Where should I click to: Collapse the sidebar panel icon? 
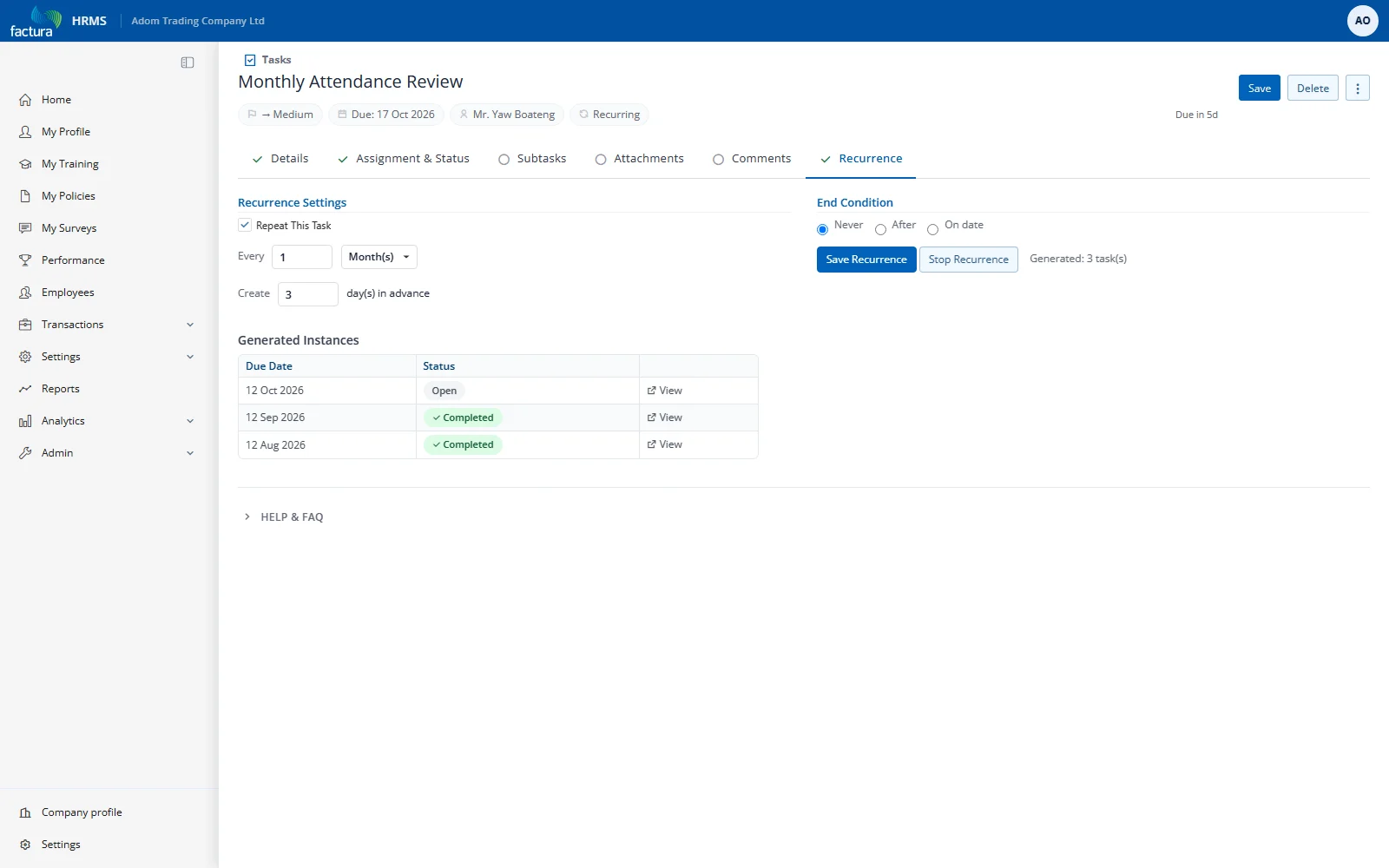click(x=188, y=62)
